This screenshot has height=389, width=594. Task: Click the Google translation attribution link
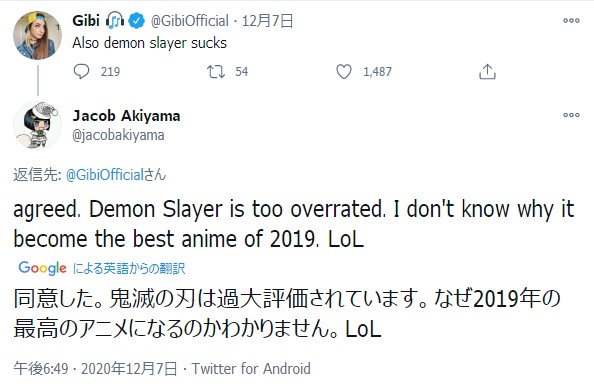(x=102, y=268)
